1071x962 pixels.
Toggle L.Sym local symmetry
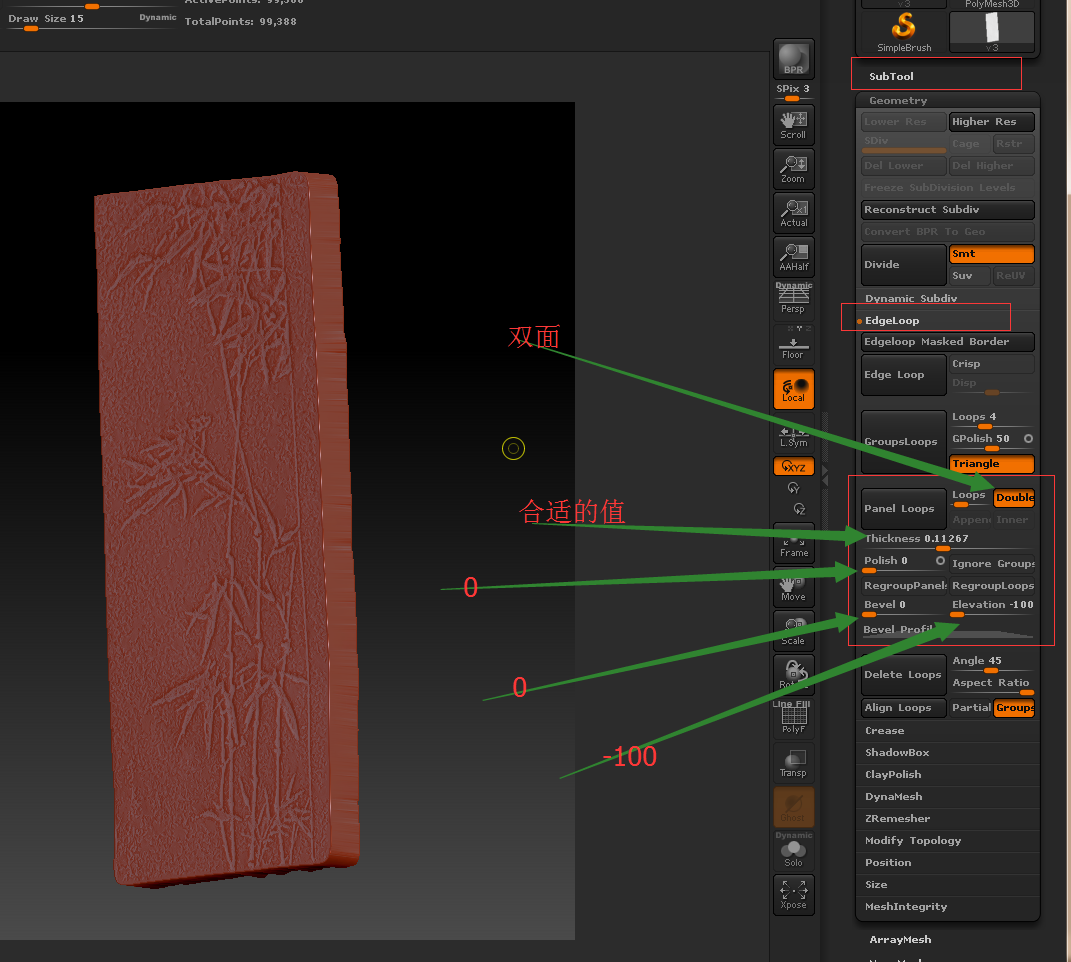pyautogui.click(x=793, y=433)
